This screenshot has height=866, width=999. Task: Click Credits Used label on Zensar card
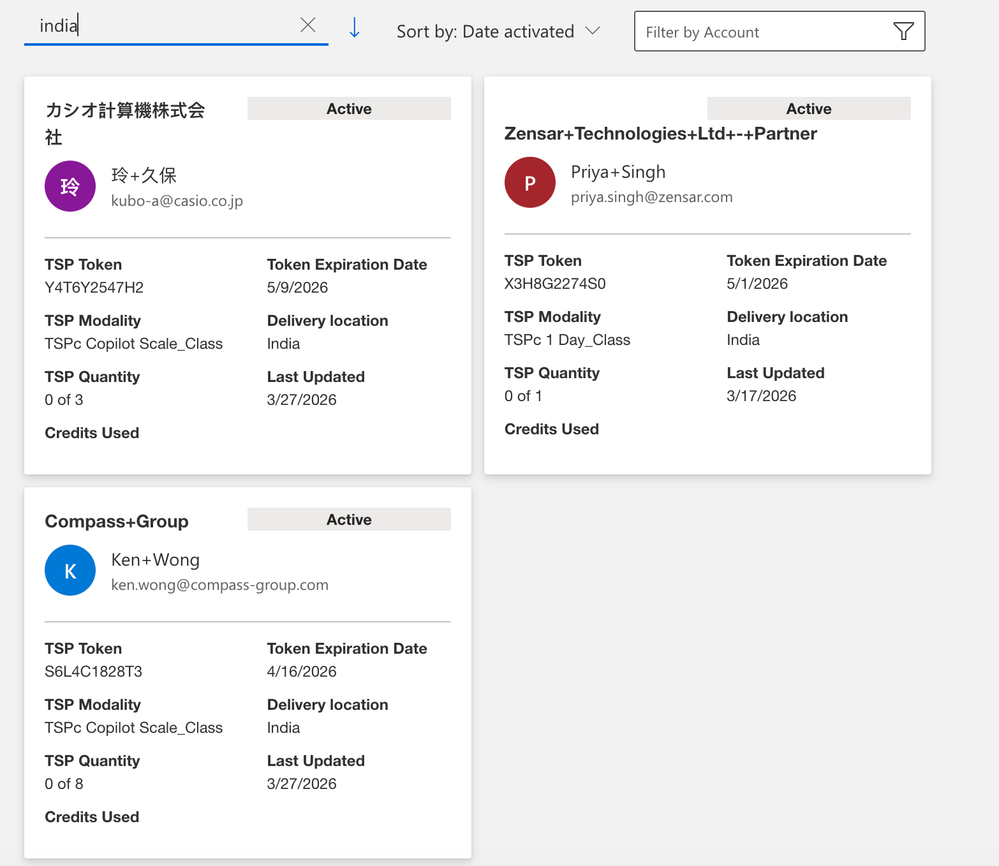pyautogui.click(x=552, y=429)
